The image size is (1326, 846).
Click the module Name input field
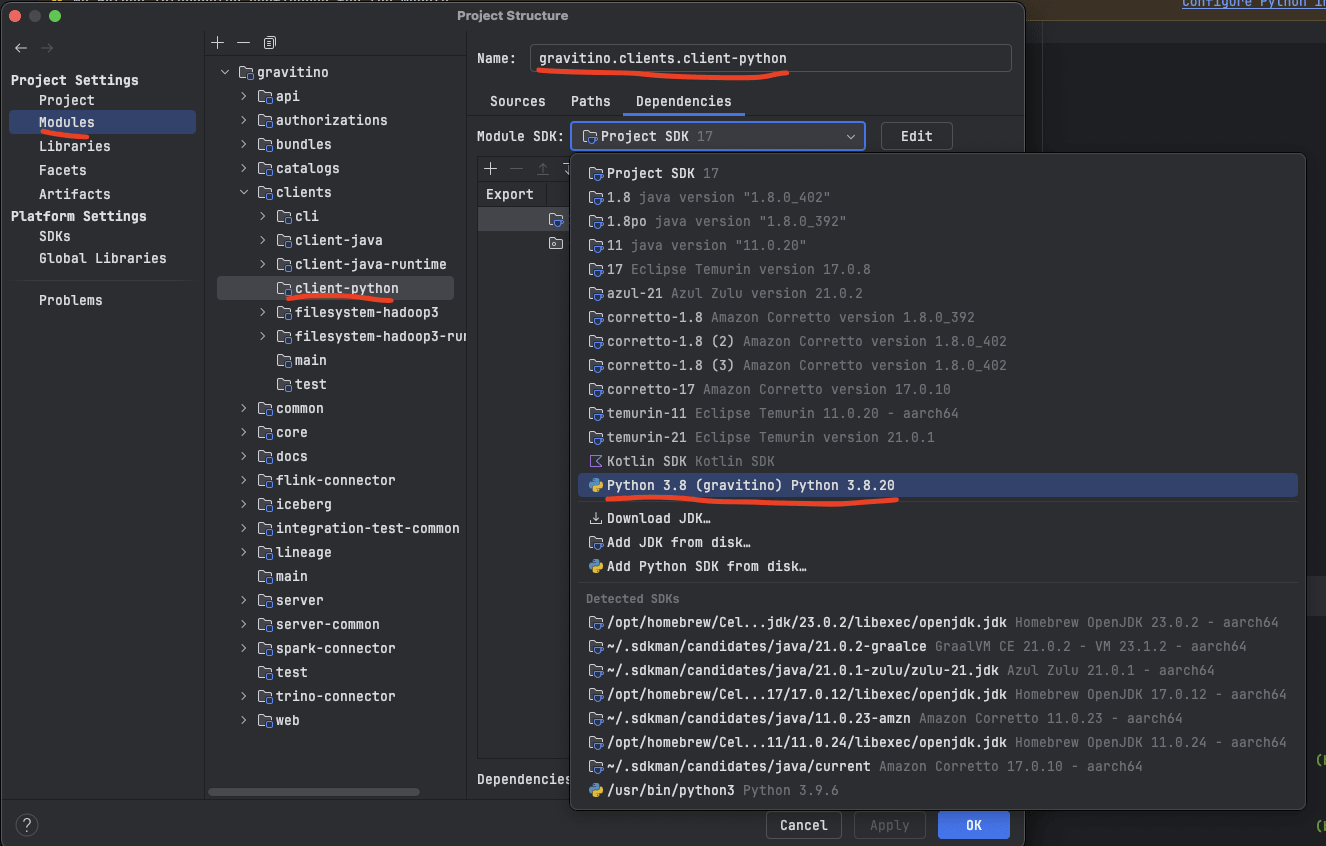(770, 58)
